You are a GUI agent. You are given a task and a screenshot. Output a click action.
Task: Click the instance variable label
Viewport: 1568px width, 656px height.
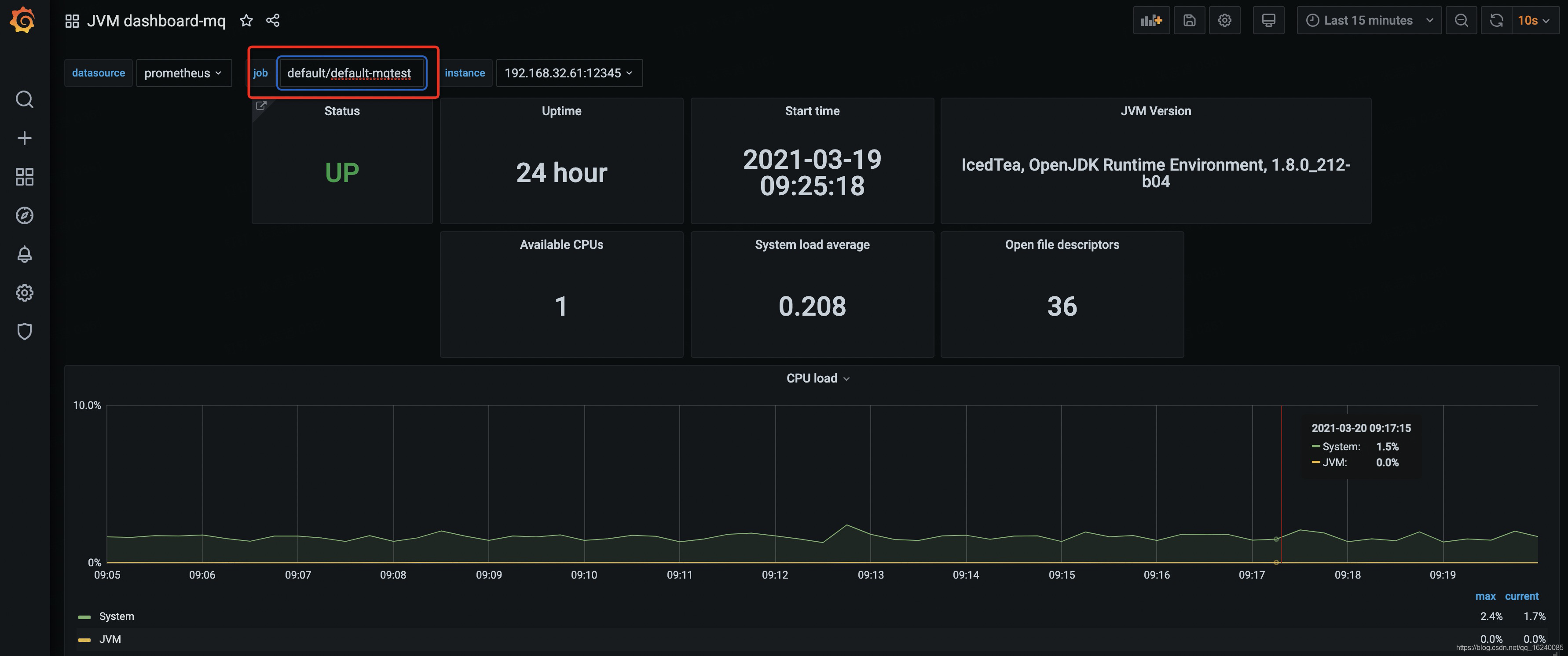[x=465, y=73]
